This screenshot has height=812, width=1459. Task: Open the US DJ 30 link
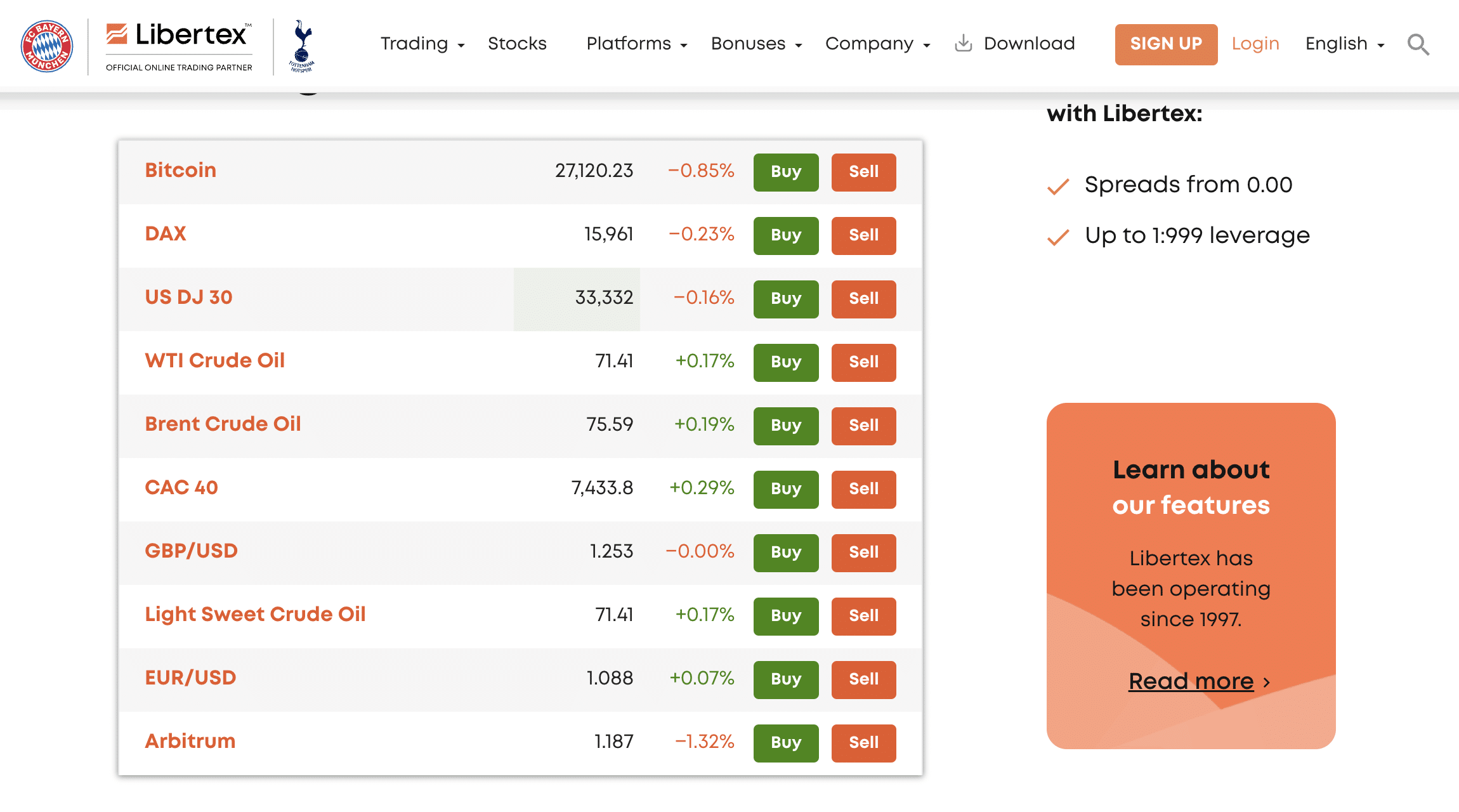188,297
